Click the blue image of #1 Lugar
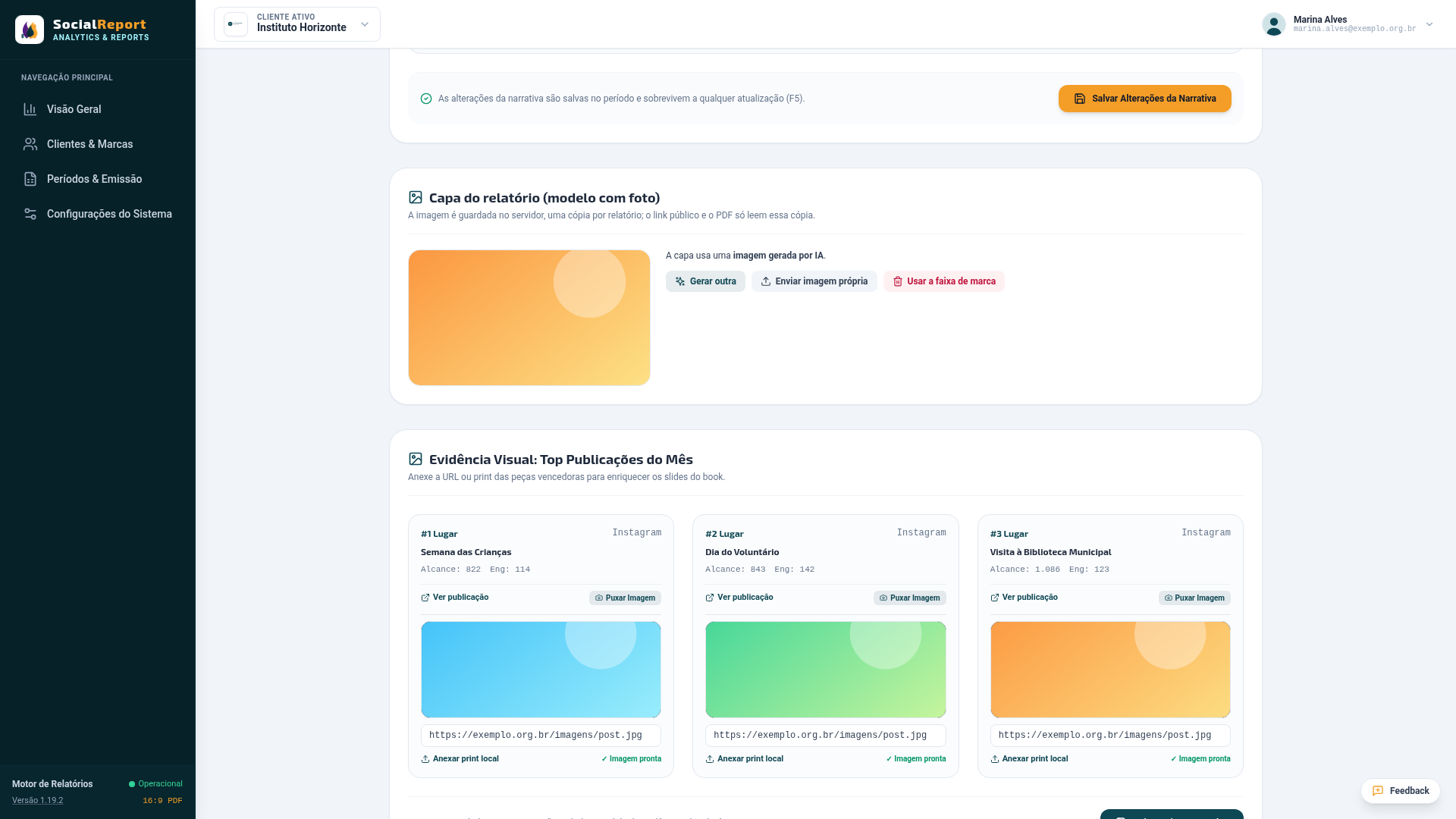 click(x=541, y=670)
